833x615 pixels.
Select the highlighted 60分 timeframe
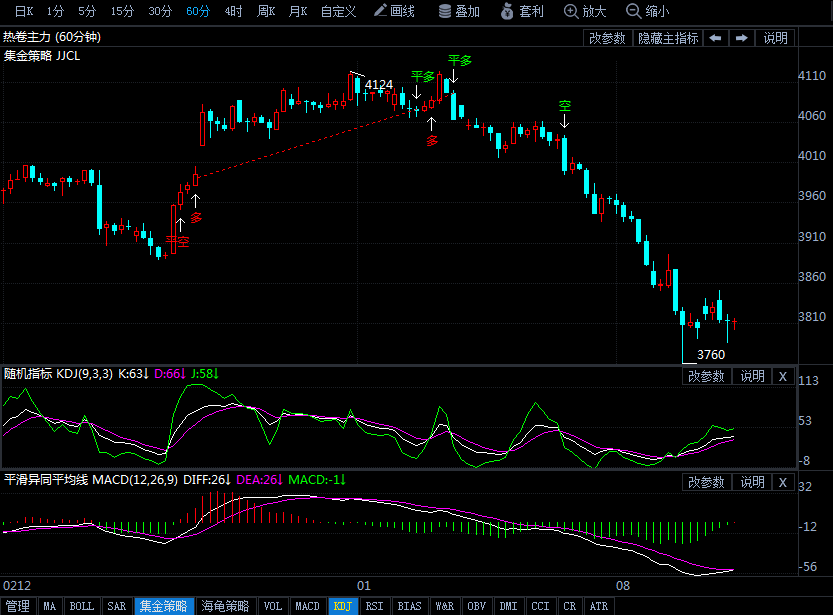[198, 11]
